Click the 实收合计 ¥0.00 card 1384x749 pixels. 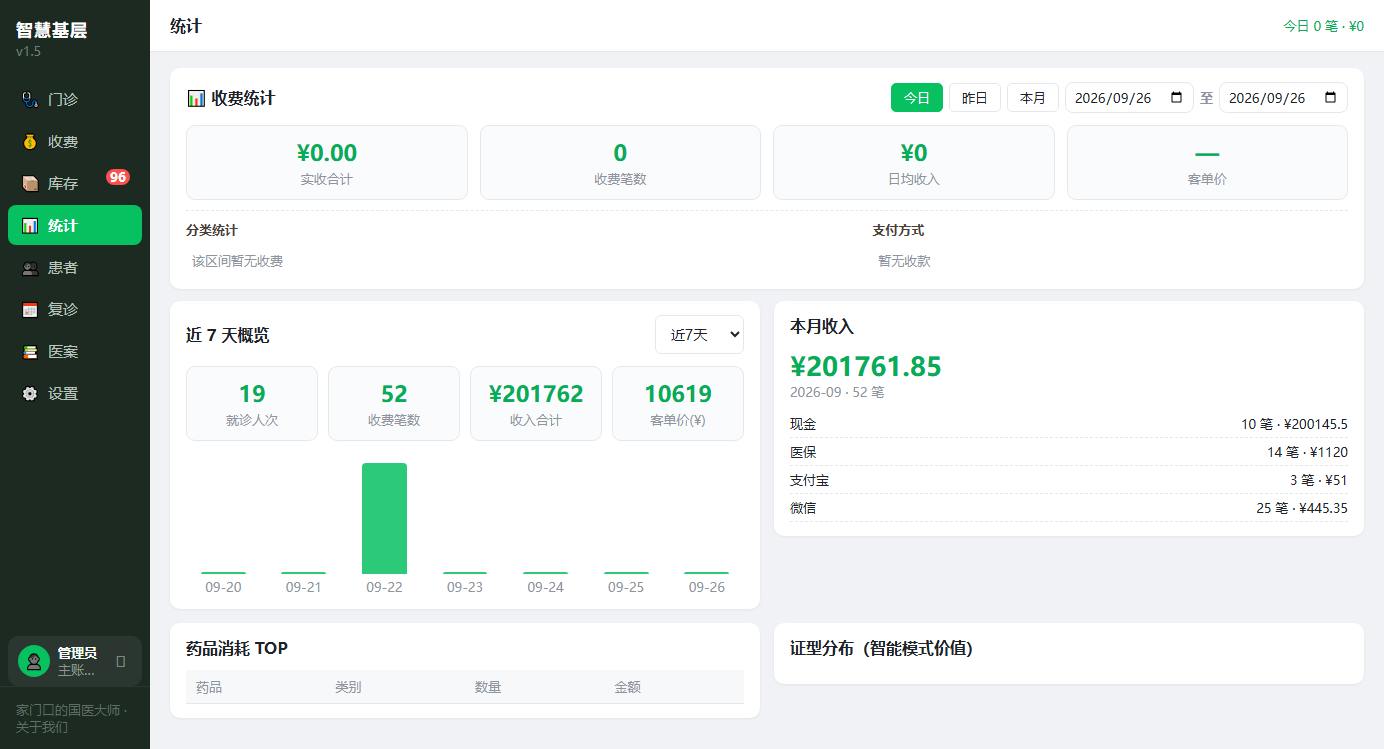point(327,162)
